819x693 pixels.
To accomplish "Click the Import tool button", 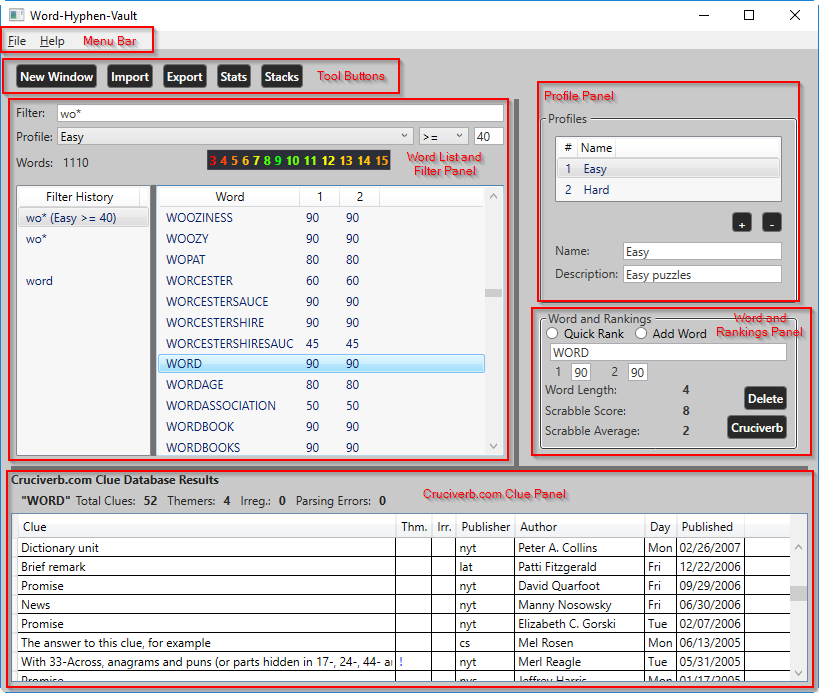I will [x=130, y=77].
